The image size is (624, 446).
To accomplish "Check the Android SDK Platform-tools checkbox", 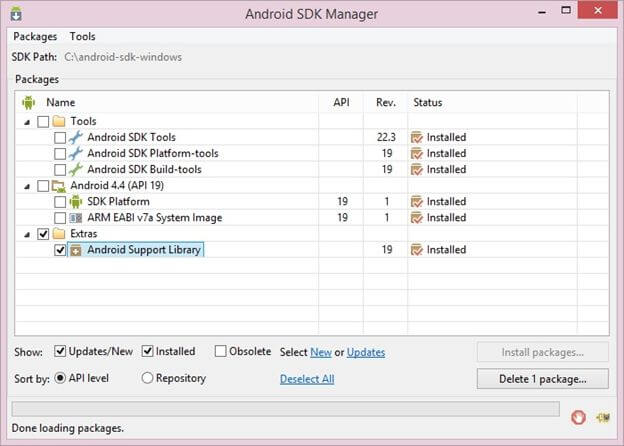I will 60,153.
